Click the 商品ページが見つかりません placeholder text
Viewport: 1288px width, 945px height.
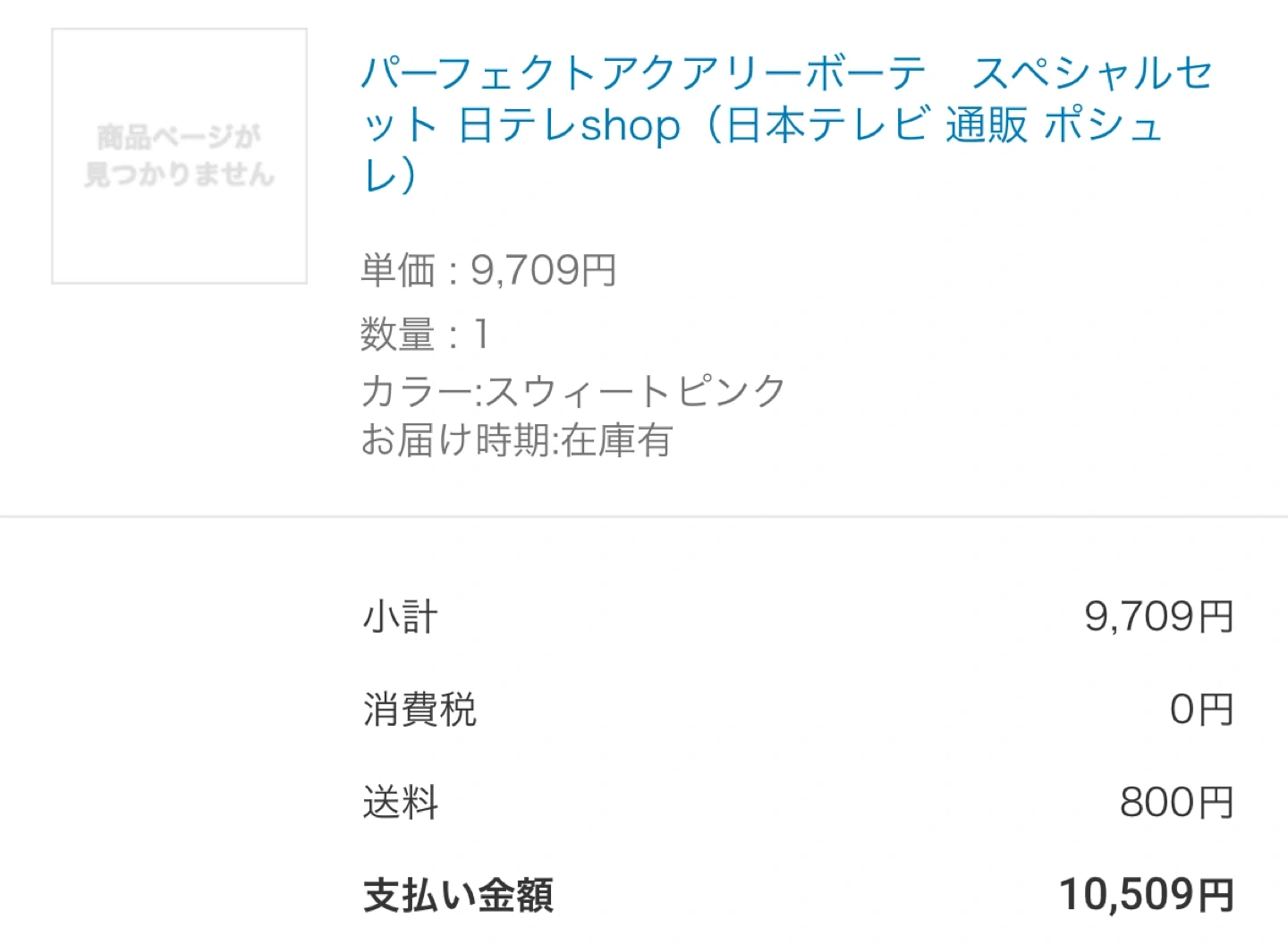click(x=179, y=156)
